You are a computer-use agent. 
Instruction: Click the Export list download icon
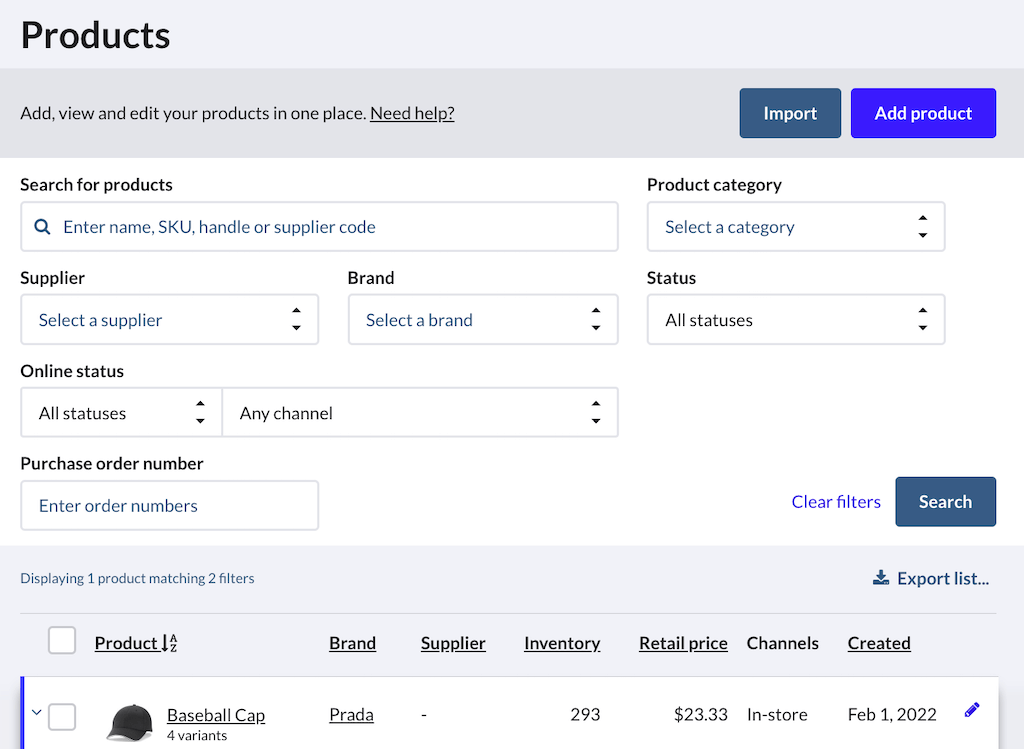pos(881,577)
